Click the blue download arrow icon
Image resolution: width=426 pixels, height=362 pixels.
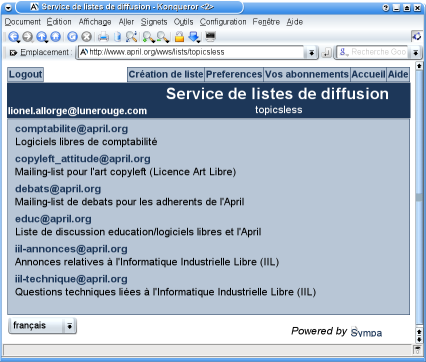(x=194, y=36)
